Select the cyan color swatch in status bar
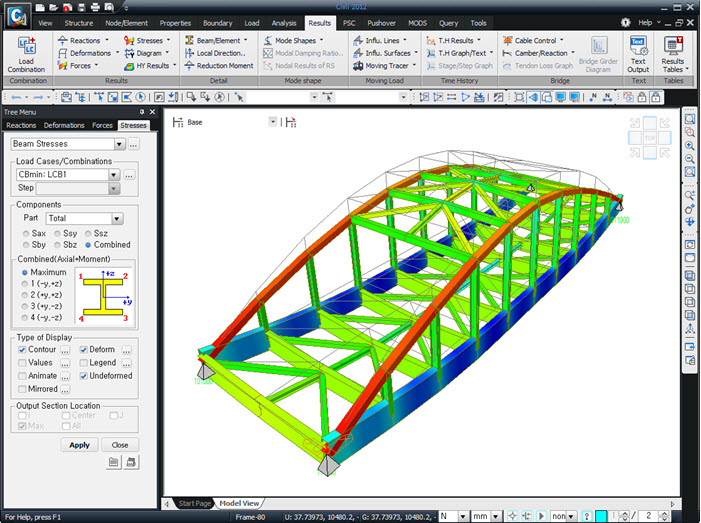Viewport: 701px width, 523px height. 601,516
